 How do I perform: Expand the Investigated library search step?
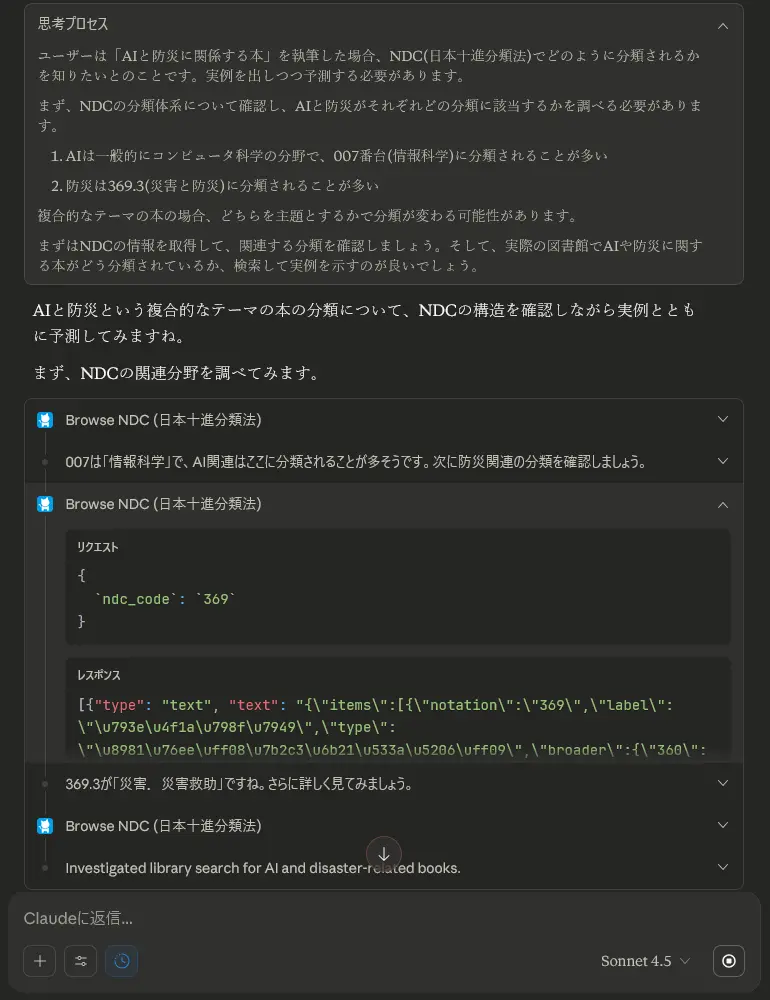[723, 867]
